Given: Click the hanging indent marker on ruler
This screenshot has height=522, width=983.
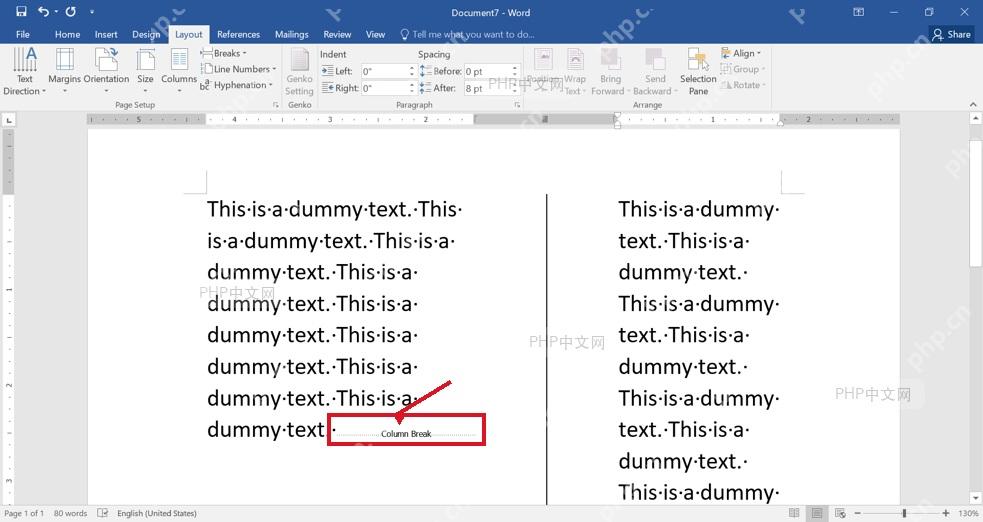Looking at the screenshot, I should tap(618, 122).
